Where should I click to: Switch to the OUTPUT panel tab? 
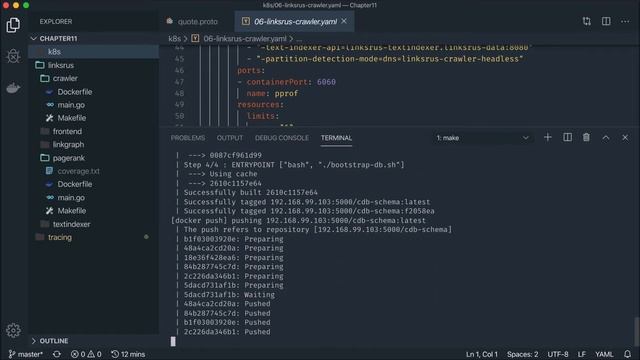point(230,138)
